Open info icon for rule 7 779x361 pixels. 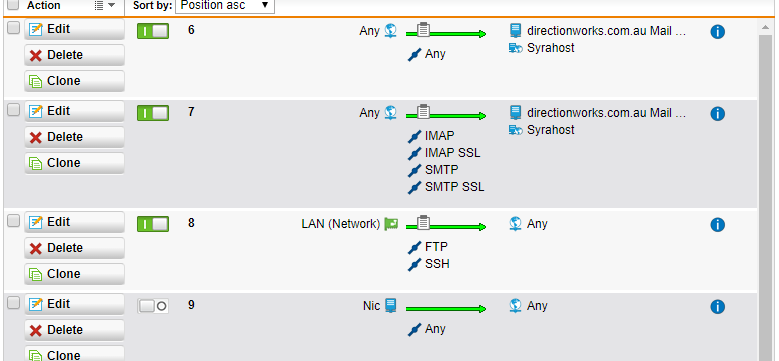click(717, 114)
